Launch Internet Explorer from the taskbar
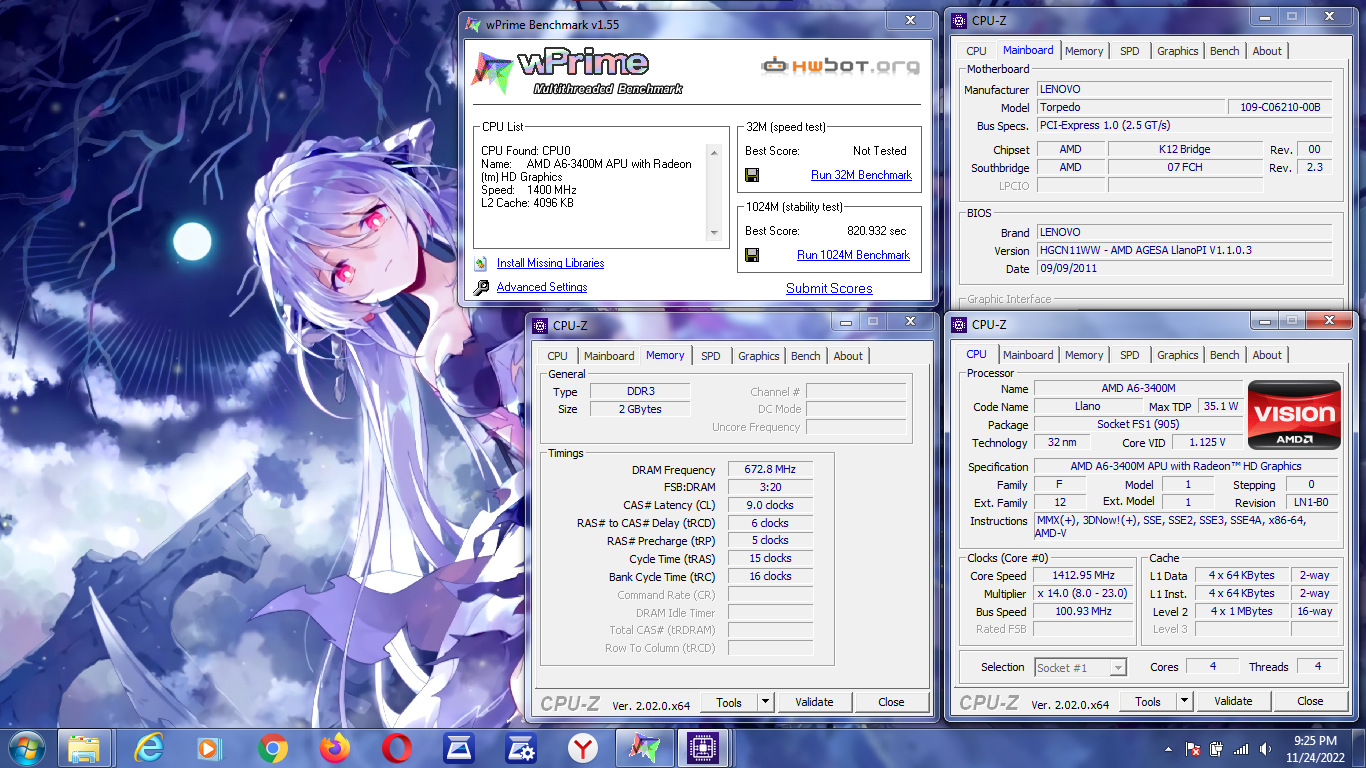Screen dimensions: 1366x768 point(150,747)
